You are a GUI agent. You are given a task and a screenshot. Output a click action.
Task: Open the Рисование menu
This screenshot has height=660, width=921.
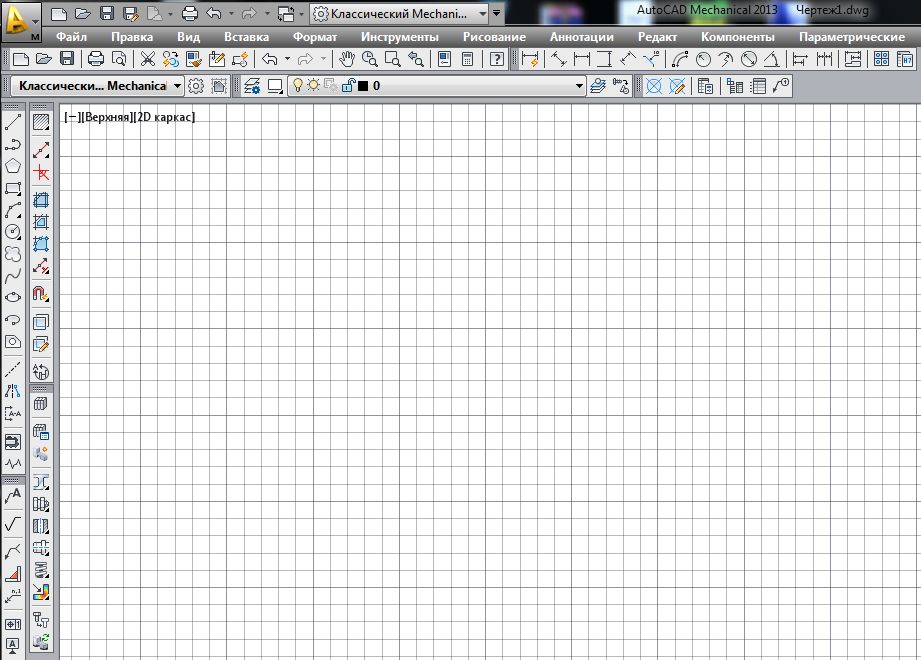(x=494, y=37)
